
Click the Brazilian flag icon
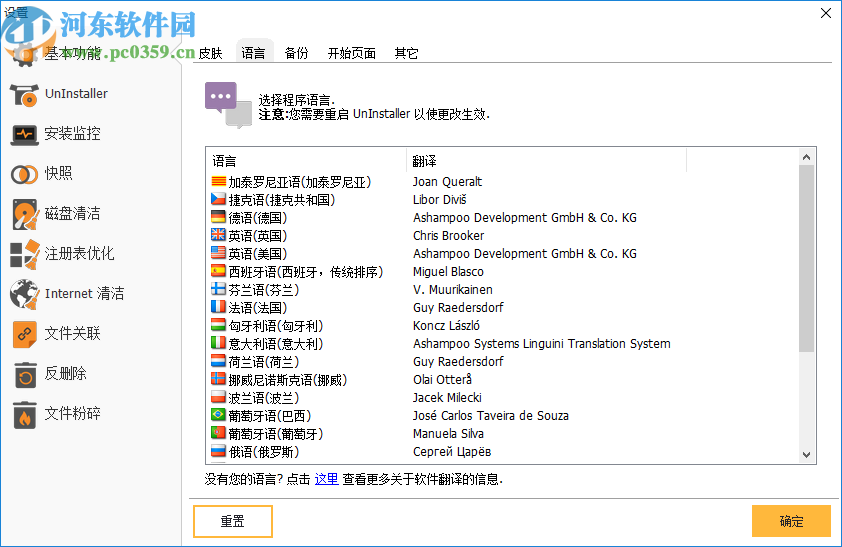[218, 415]
